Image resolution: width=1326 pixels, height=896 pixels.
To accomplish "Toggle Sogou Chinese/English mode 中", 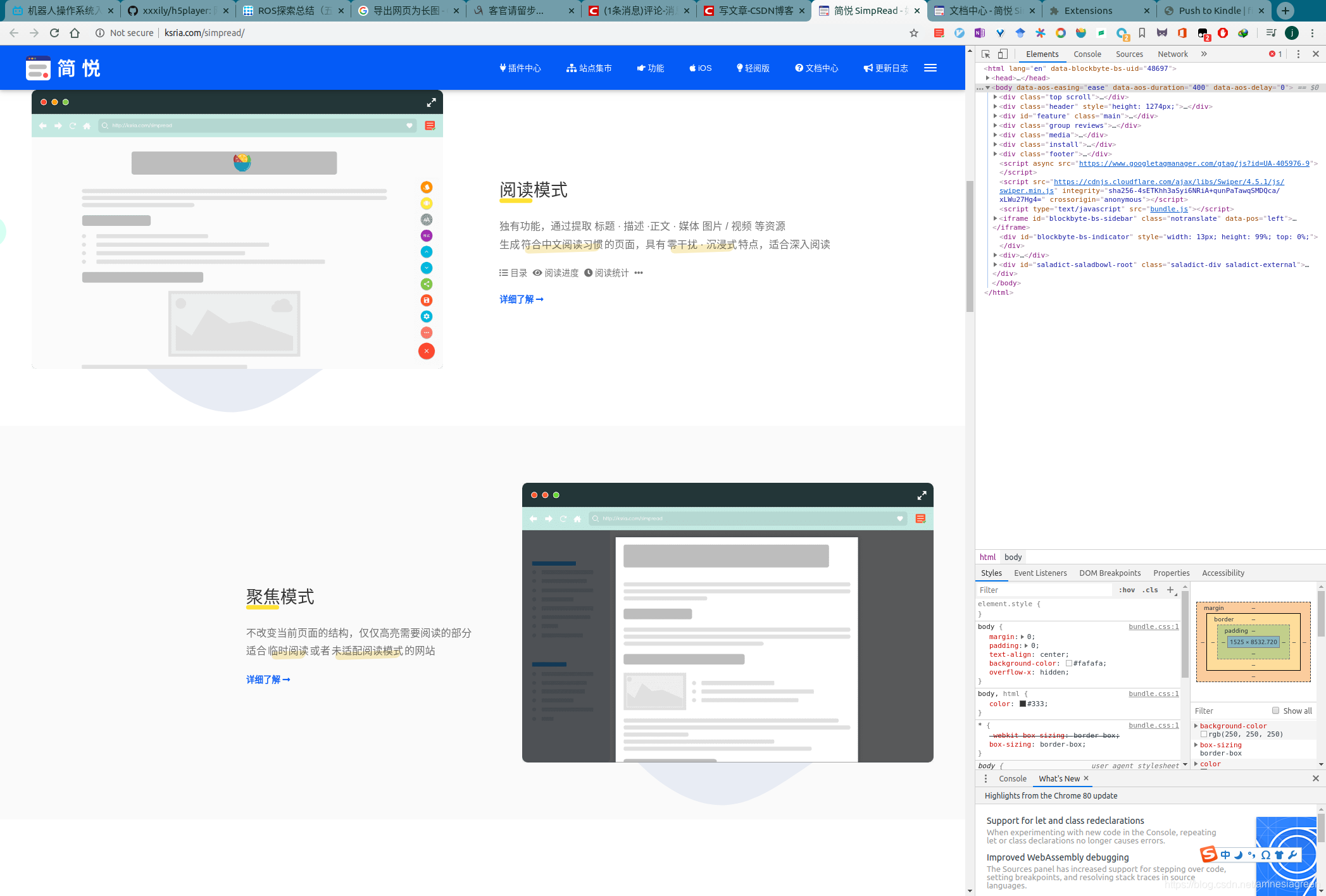I will tap(1225, 855).
